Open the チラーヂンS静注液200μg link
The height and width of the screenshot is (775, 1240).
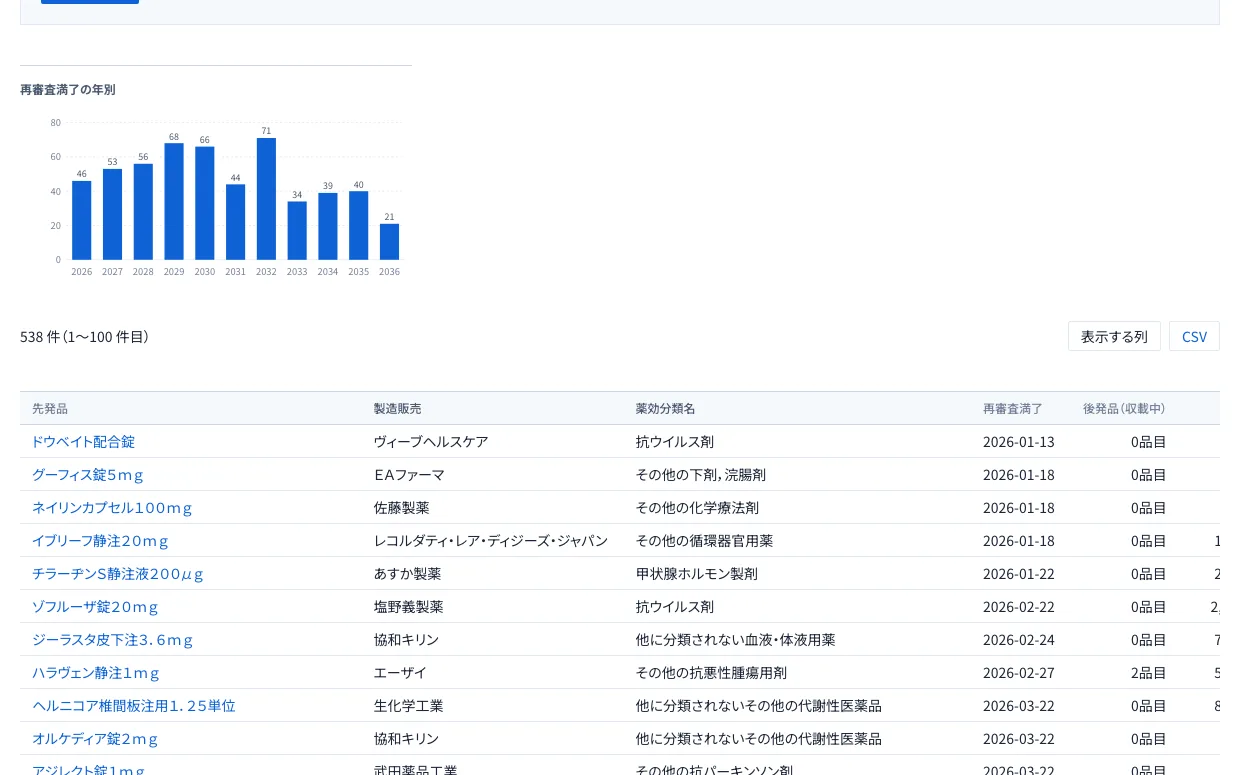coord(118,573)
